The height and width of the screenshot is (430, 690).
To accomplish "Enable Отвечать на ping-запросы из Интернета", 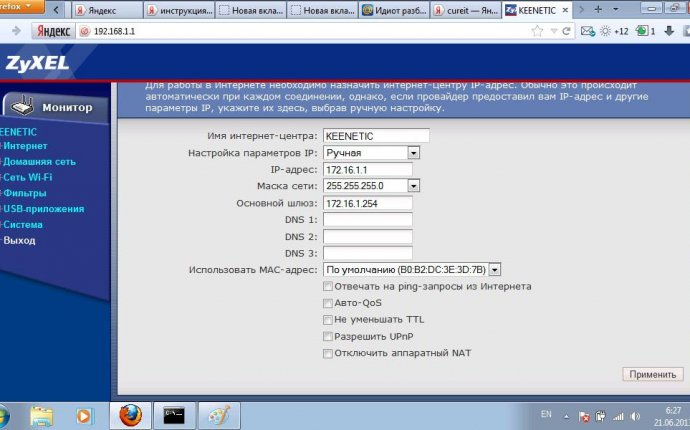I will 328,287.
